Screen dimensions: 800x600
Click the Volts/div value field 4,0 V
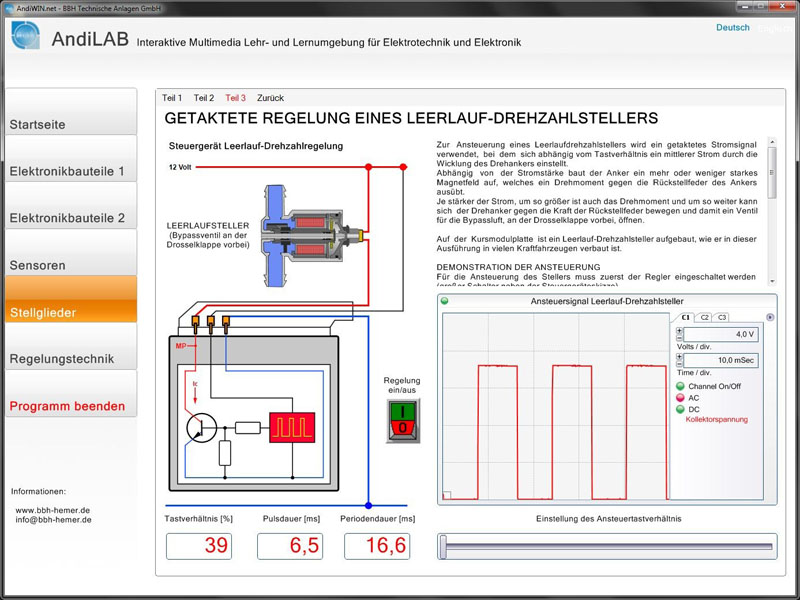tap(720, 335)
